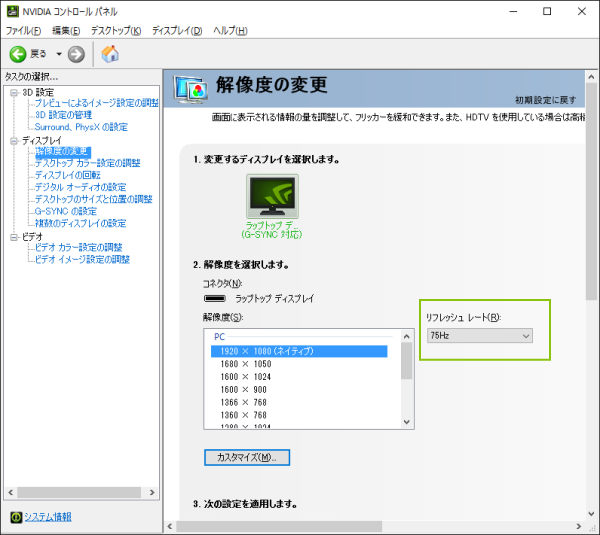Image resolution: width=600 pixels, height=535 pixels.
Task: Open プレビューによるイメージ設定の調整 in the task tree
Action: click(96, 103)
